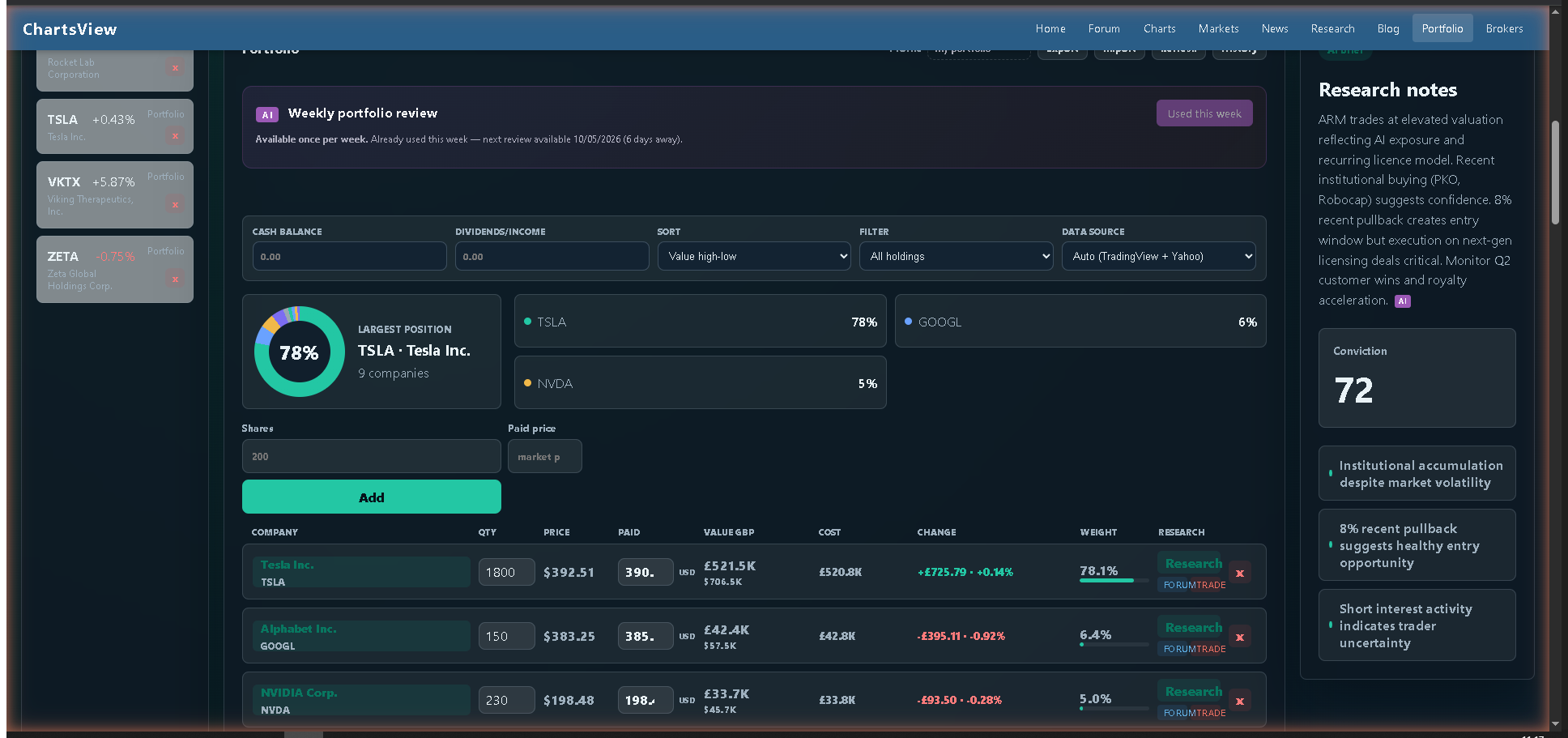This screenshot has height=738, width=1568.
Task: Open the NVDA 5% allocation card
Action: [701, 382]
